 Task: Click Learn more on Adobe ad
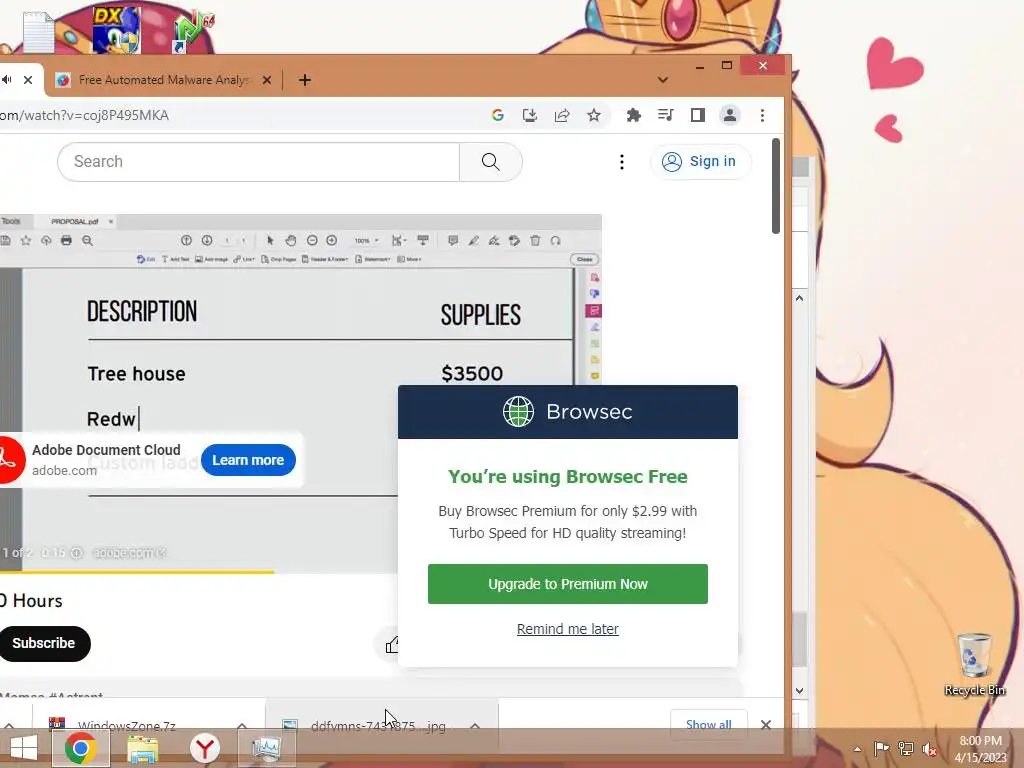click(x=248, y=460)
